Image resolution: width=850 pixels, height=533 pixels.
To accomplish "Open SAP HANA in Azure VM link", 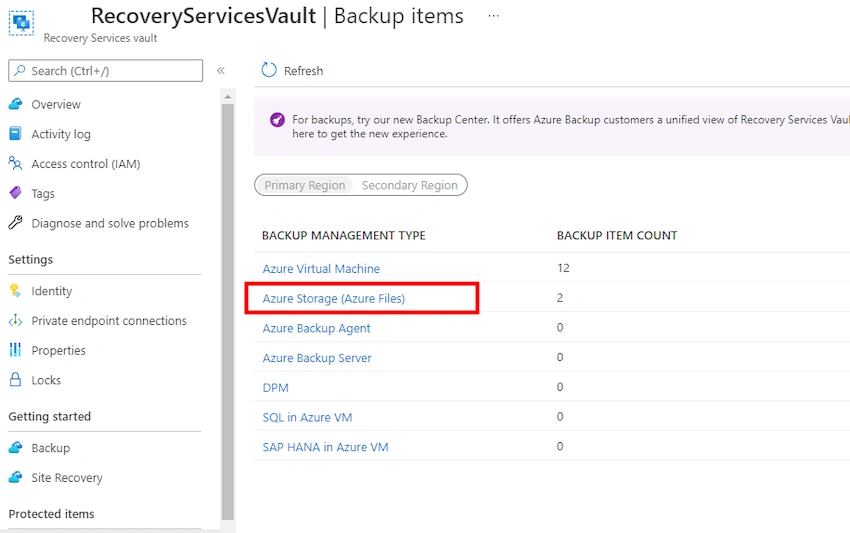I will point(325,447).
